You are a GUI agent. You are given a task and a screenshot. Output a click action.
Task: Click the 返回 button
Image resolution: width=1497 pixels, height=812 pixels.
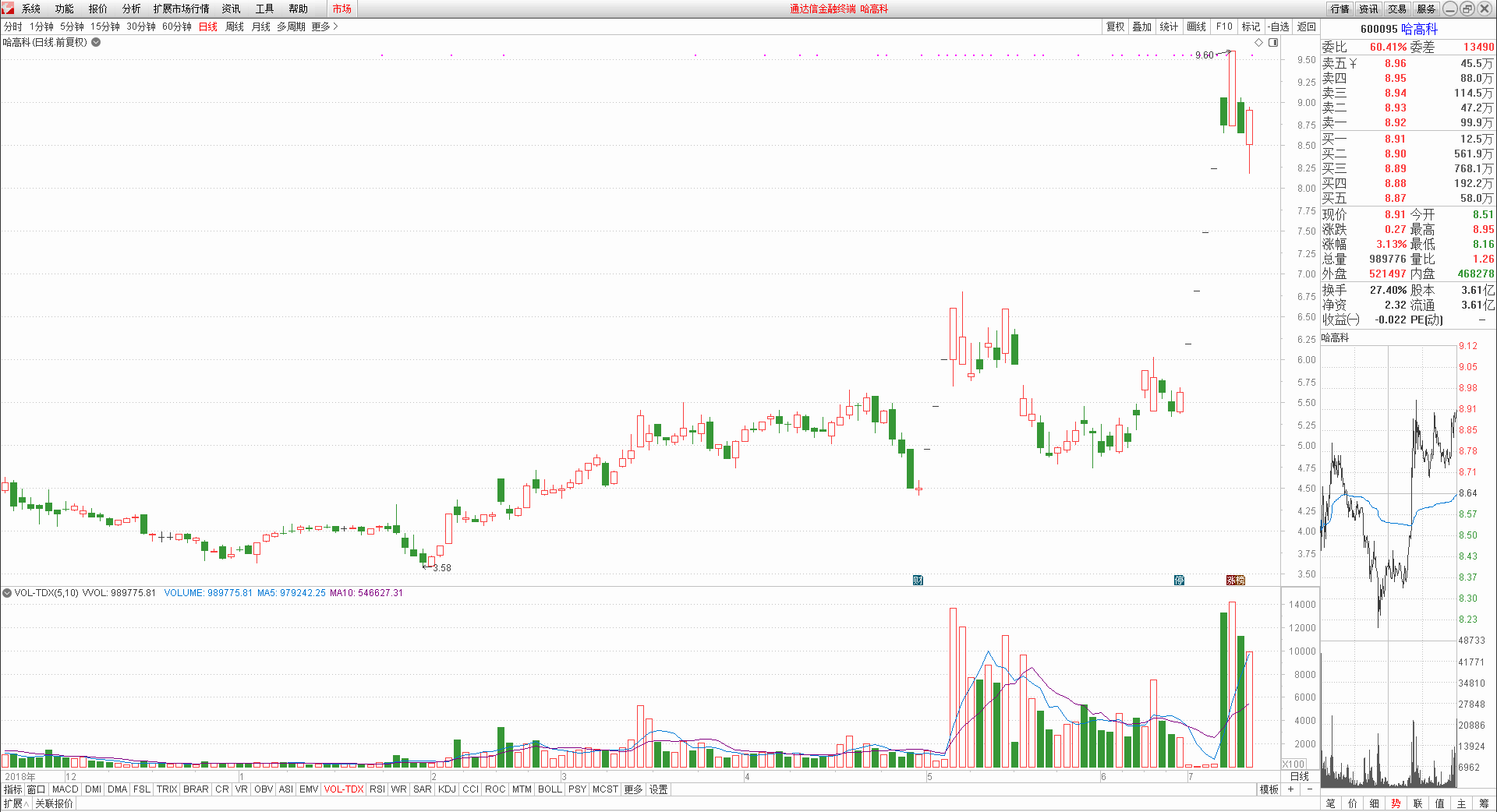point(1307,26)
